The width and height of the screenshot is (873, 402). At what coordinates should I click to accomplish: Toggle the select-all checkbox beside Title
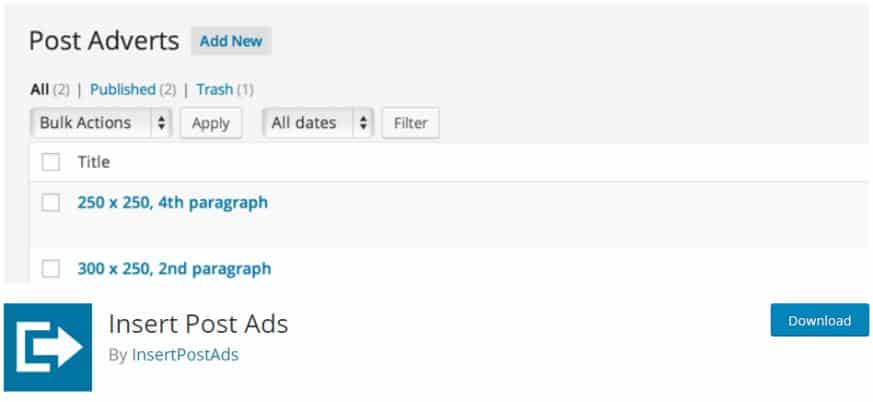pyautogui.click(x=51, y=162)
